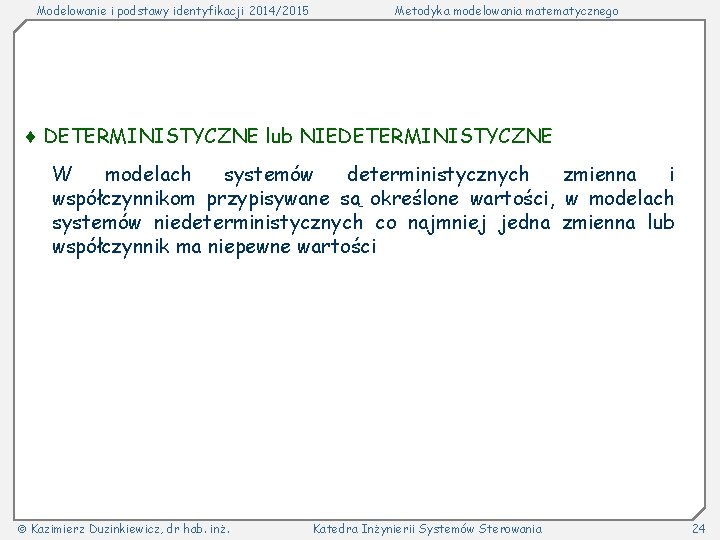Viewport: 720px width, 540px height.
Task: Click the slide number 24
Action: (x=698, y=529)
